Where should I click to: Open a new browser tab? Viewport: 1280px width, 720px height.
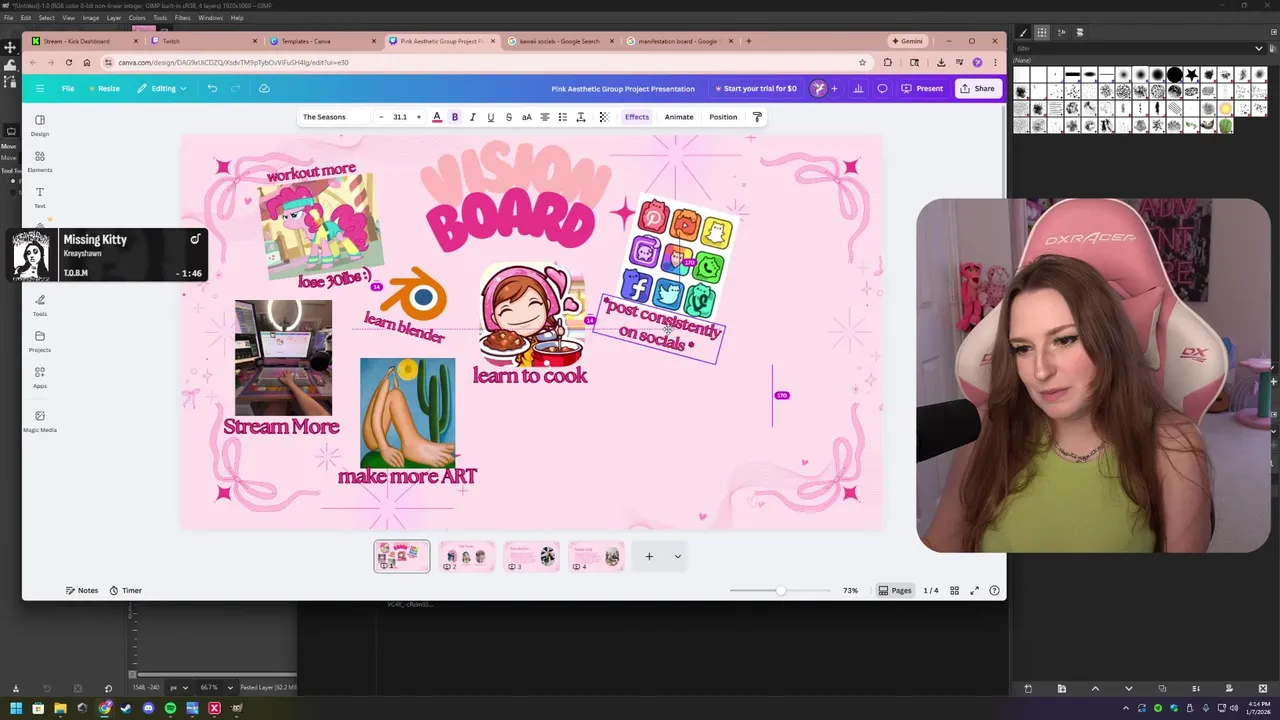coord(748,41)
